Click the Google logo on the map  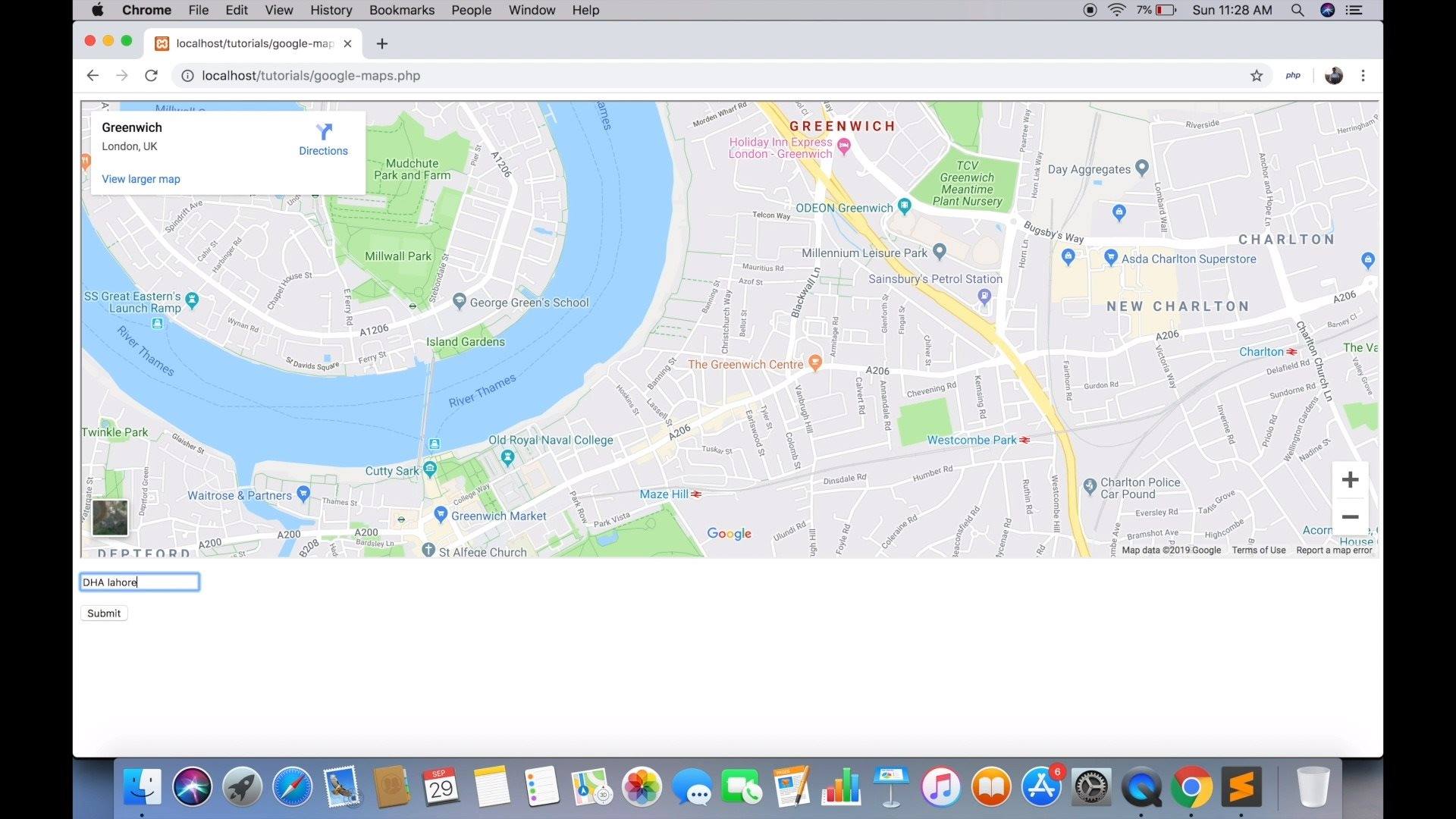click(730, 534)
